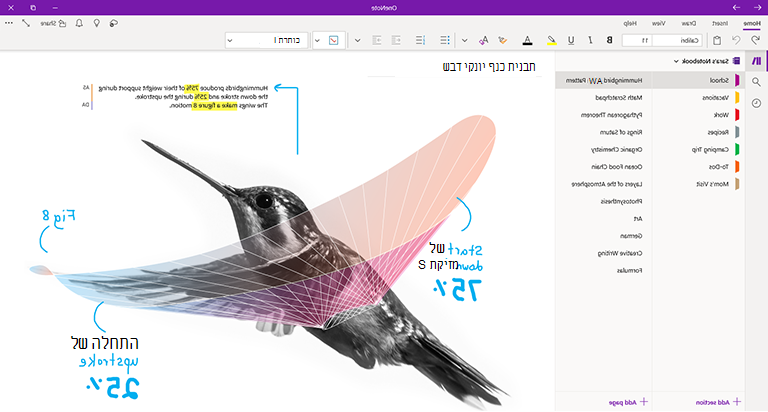The width and height of the screenshot is (768, 412).
Task: Click the forward arrow in title bar
Action: (x=736, y=7)
